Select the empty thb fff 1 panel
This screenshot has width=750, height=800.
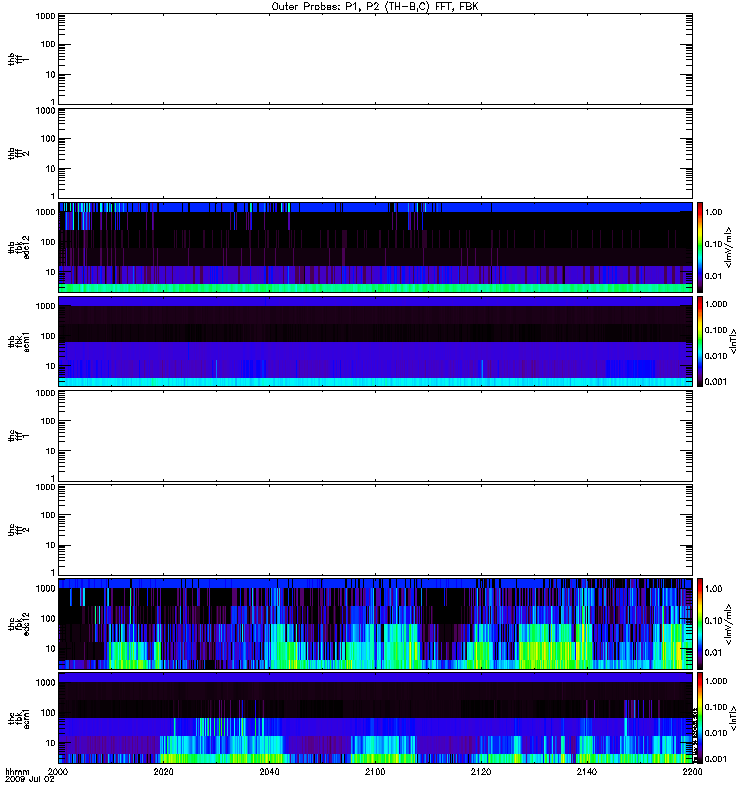(376, 59)
